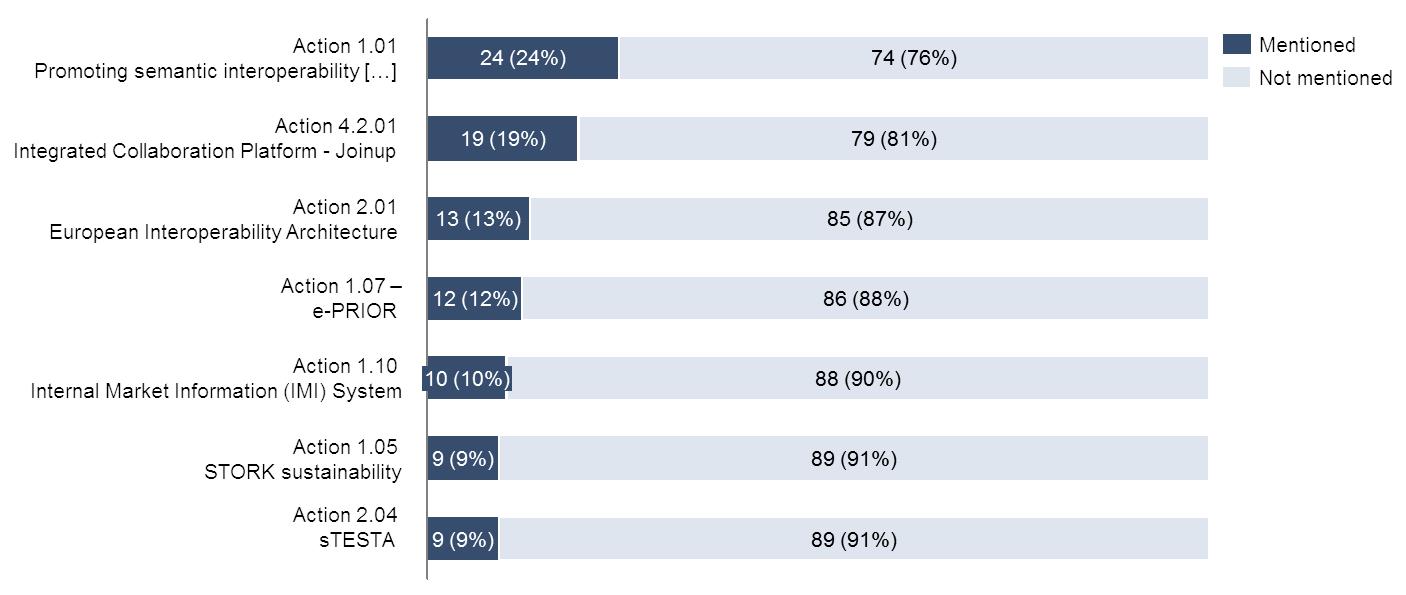Select the Not mentioned legend label
Screen dimensions: 1406x595
point(1325,78)
